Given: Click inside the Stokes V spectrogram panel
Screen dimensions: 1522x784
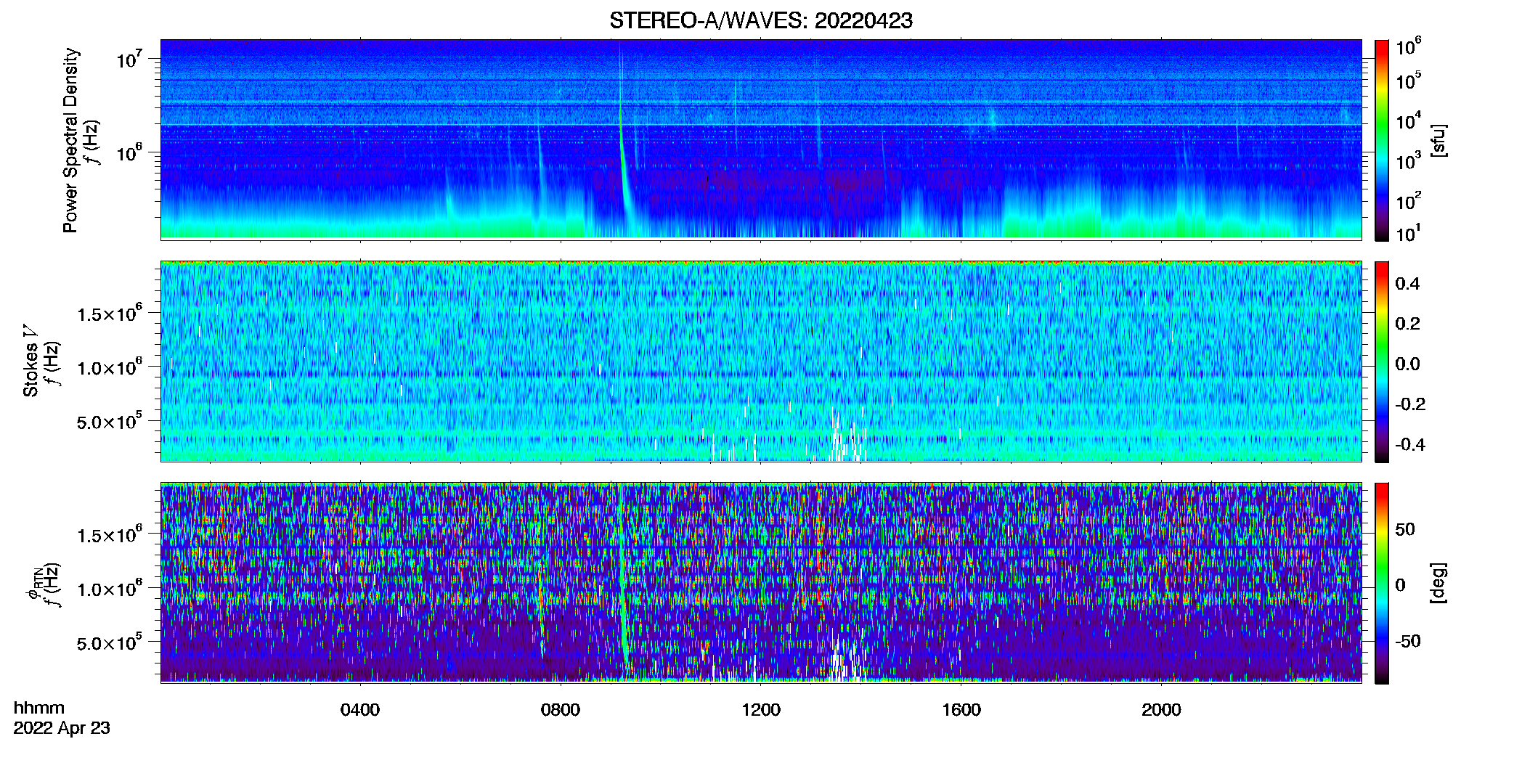Looking at the screenshot, I should pos(761,361).
